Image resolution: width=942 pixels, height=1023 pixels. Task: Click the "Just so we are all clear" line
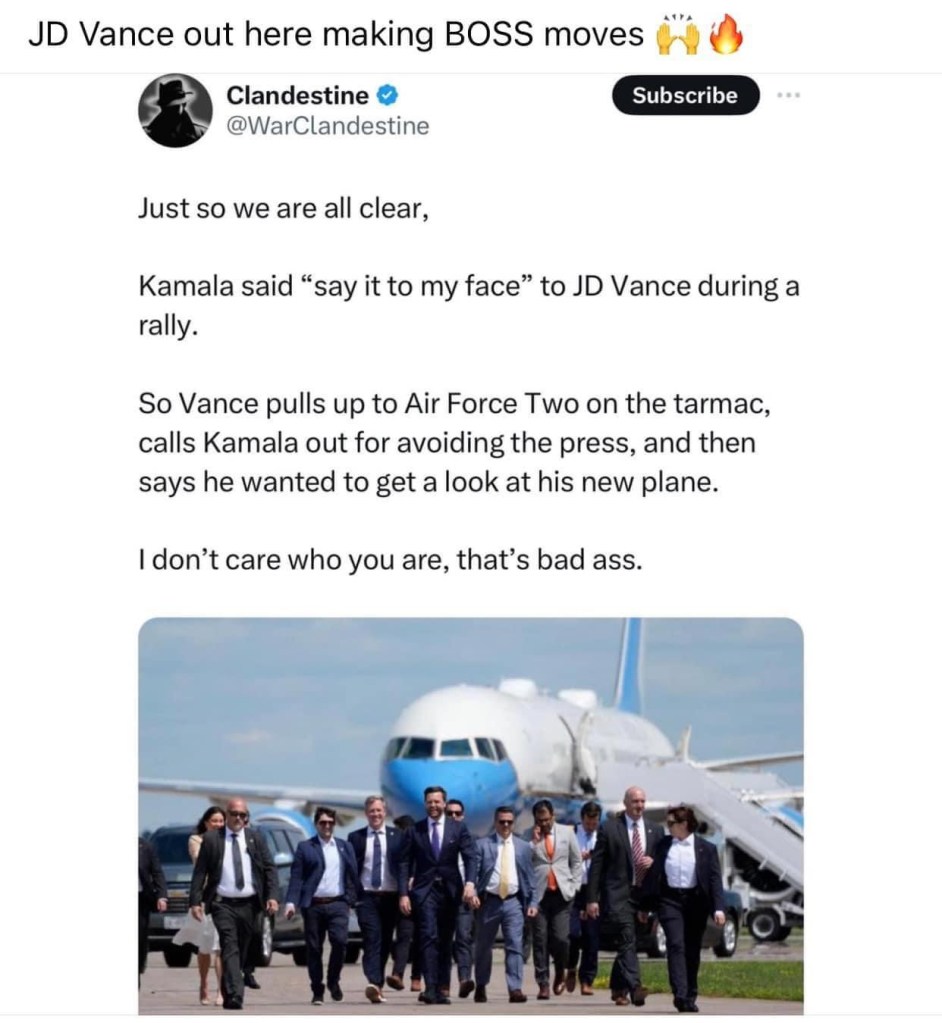(284, 212)
